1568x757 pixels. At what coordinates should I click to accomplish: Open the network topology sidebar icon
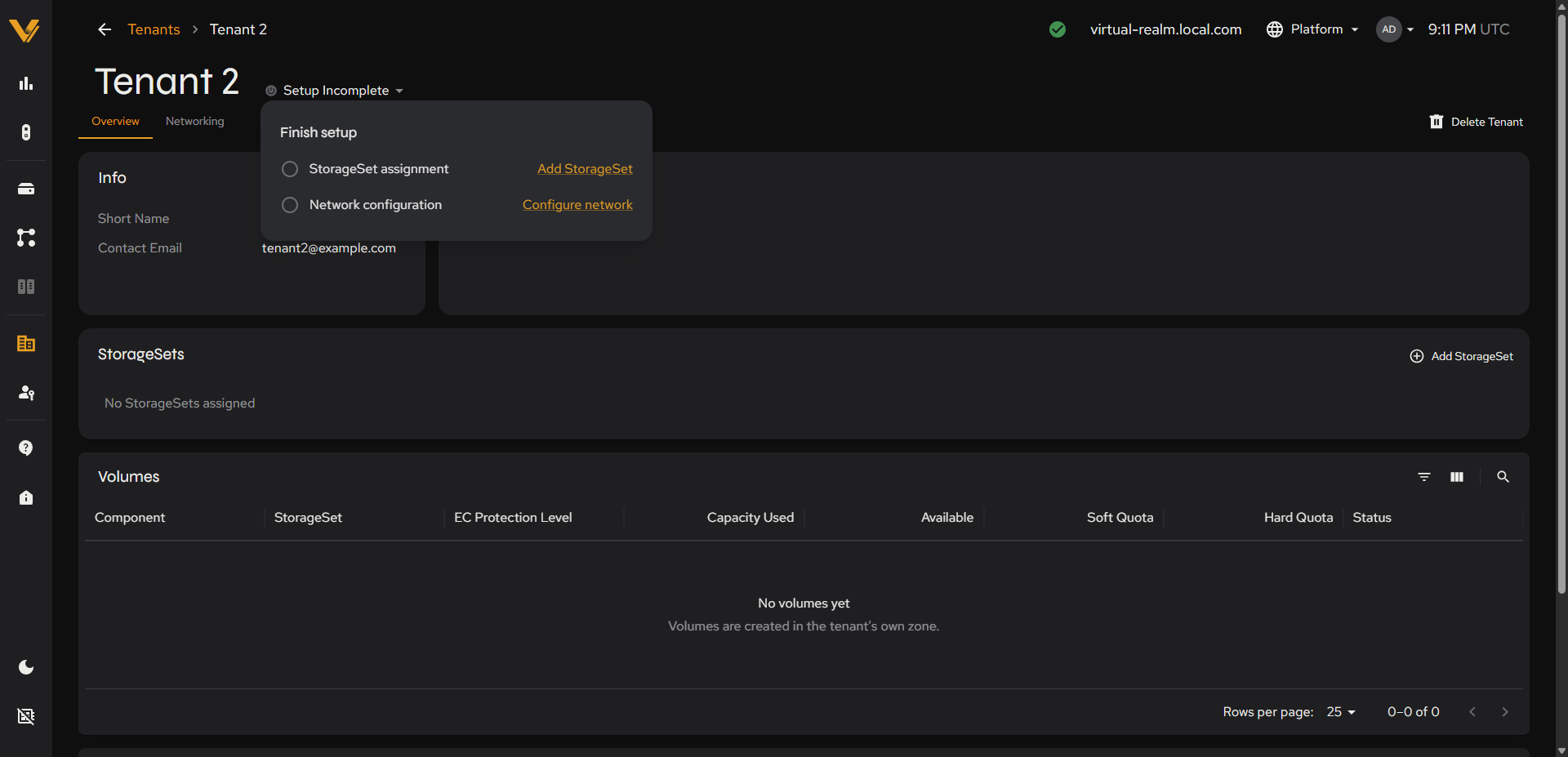coord(26,238)
